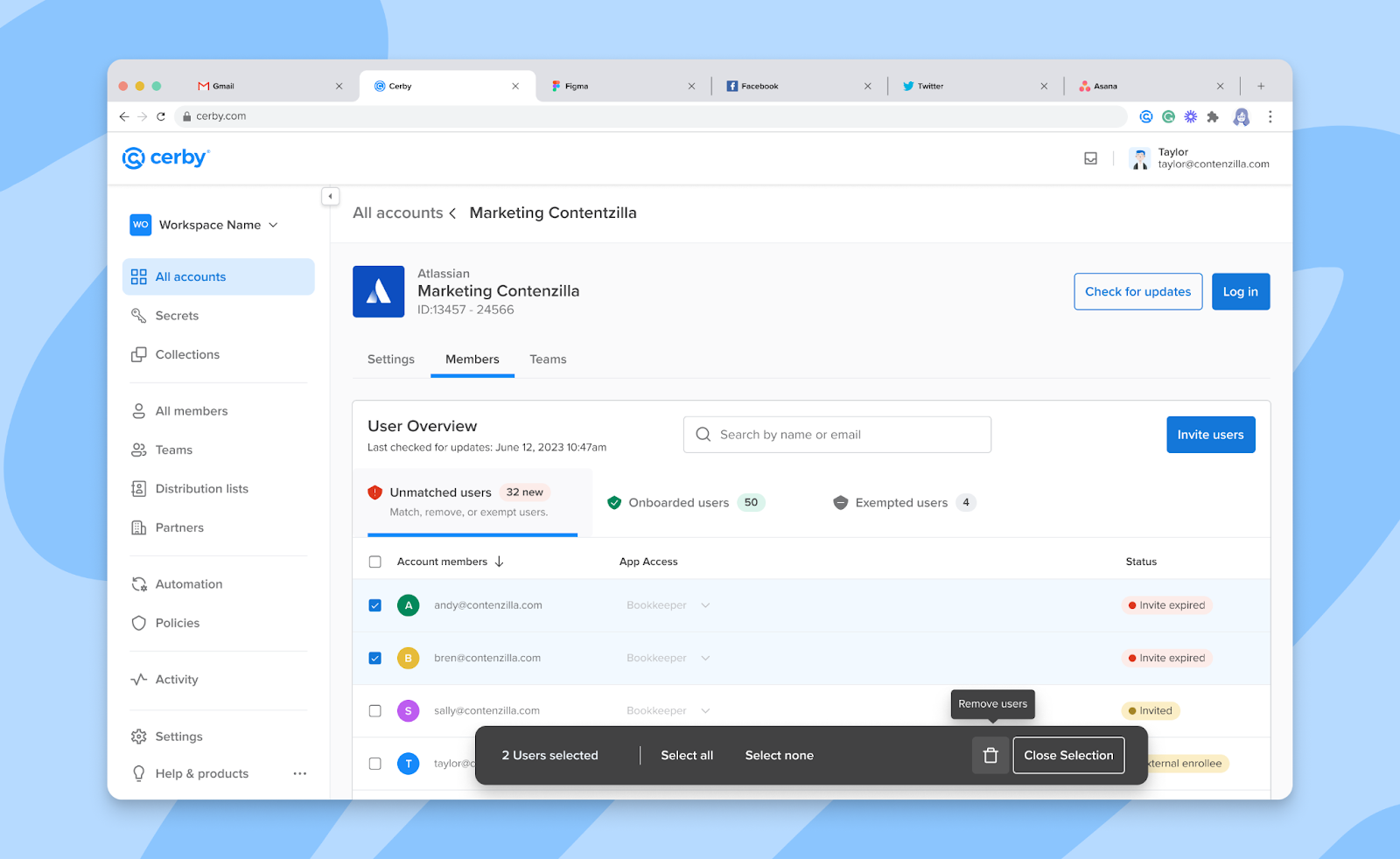Screen dimensions: 1400x859
Task: Click the Log in button
Action: click(1241, 291)
